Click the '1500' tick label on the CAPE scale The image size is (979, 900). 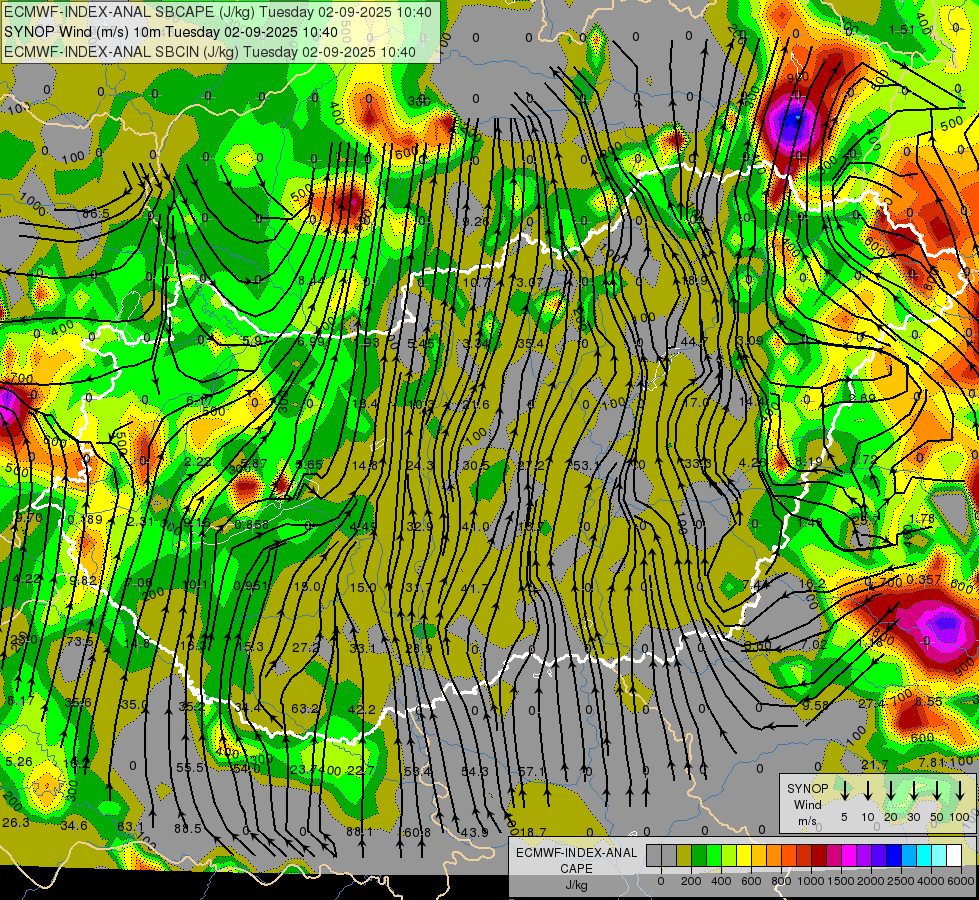tap(841, 881)
